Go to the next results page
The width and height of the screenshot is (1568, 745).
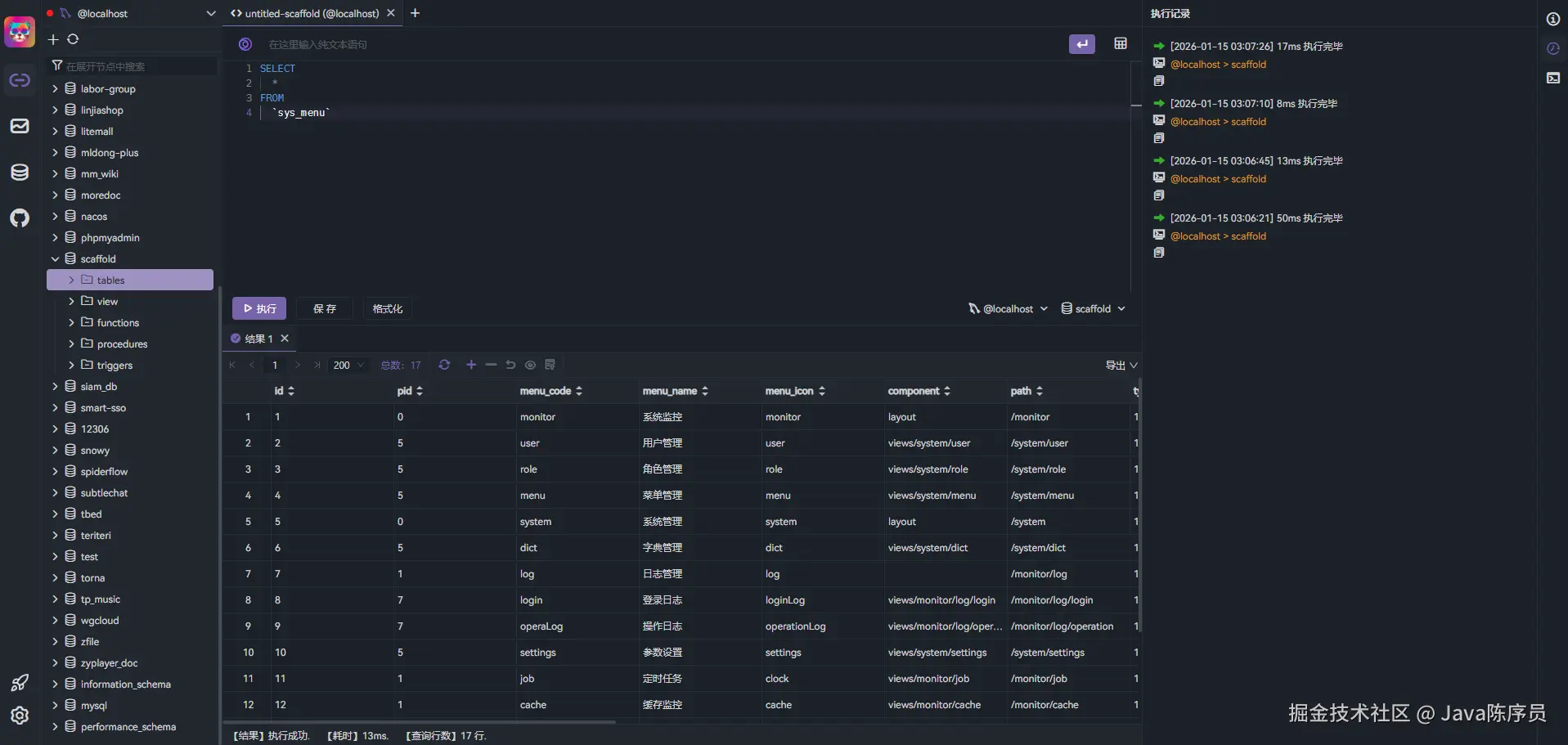tap(298, 365)
